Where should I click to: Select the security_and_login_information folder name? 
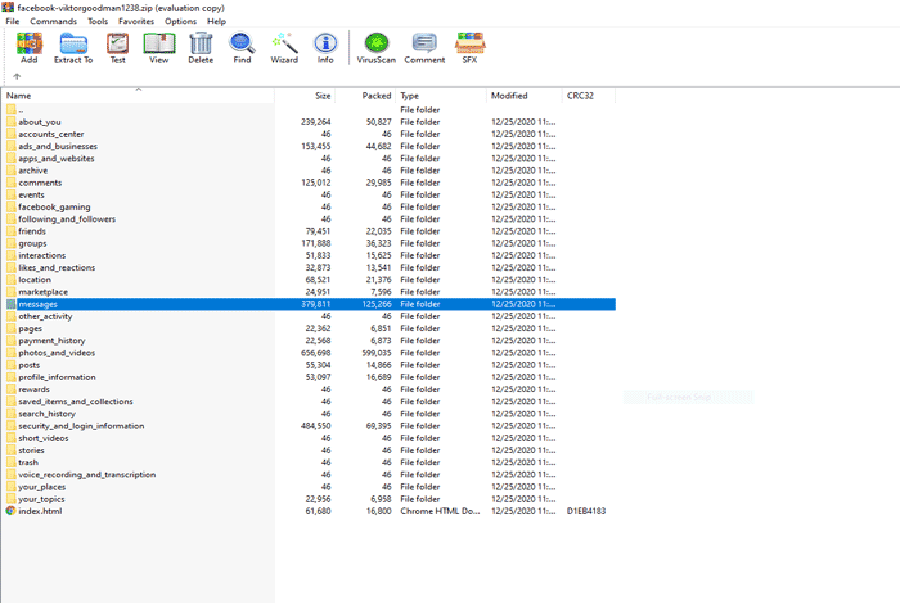coord(81,426)
